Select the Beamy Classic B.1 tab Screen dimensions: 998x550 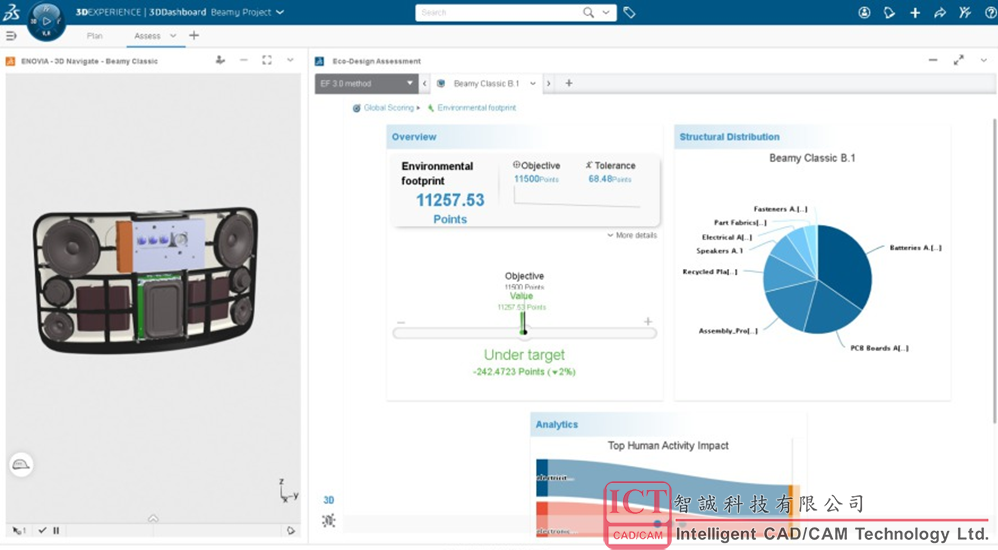click(486, 83)
